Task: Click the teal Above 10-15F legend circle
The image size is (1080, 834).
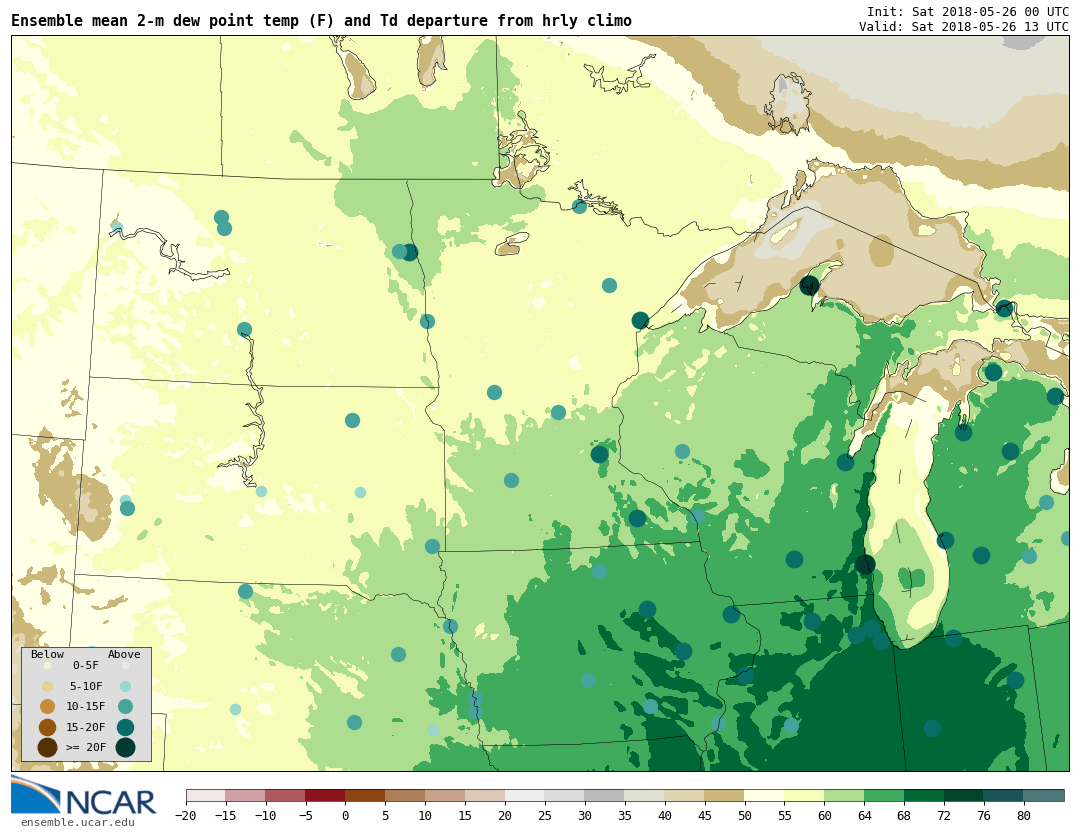Action: click(x=125, y=707)
